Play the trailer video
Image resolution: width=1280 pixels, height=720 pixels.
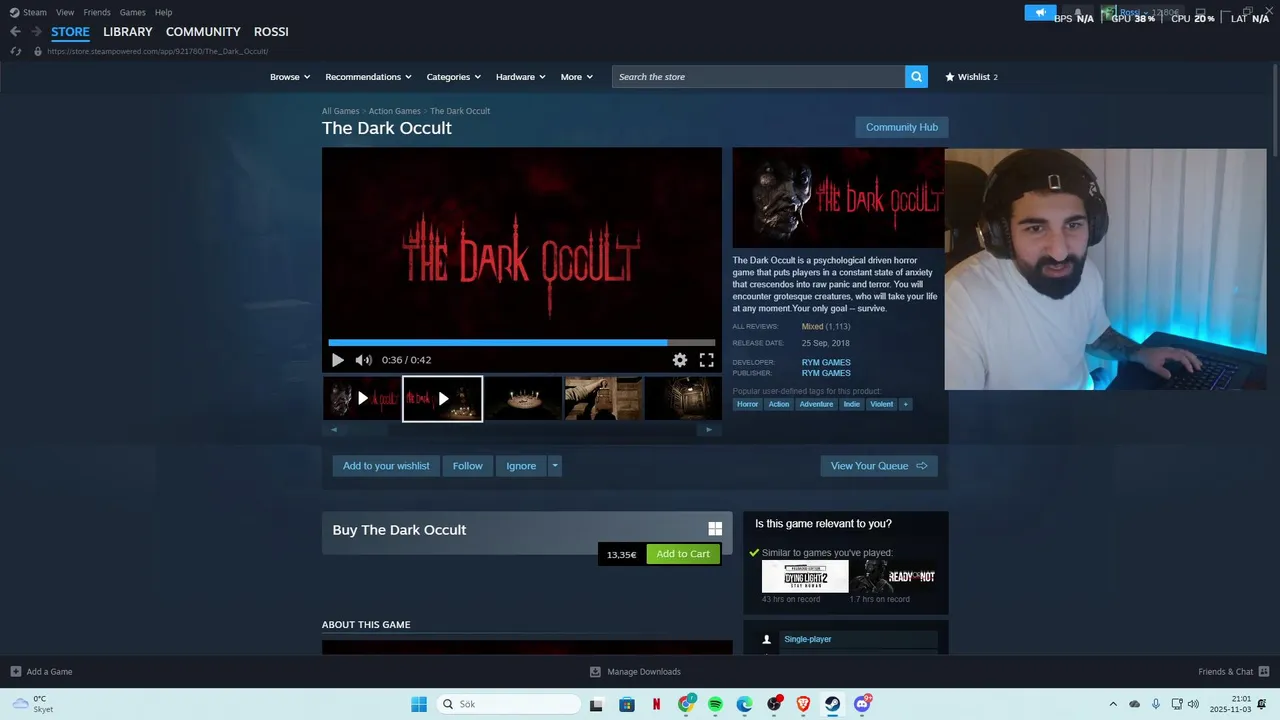(x=337, y=360)
